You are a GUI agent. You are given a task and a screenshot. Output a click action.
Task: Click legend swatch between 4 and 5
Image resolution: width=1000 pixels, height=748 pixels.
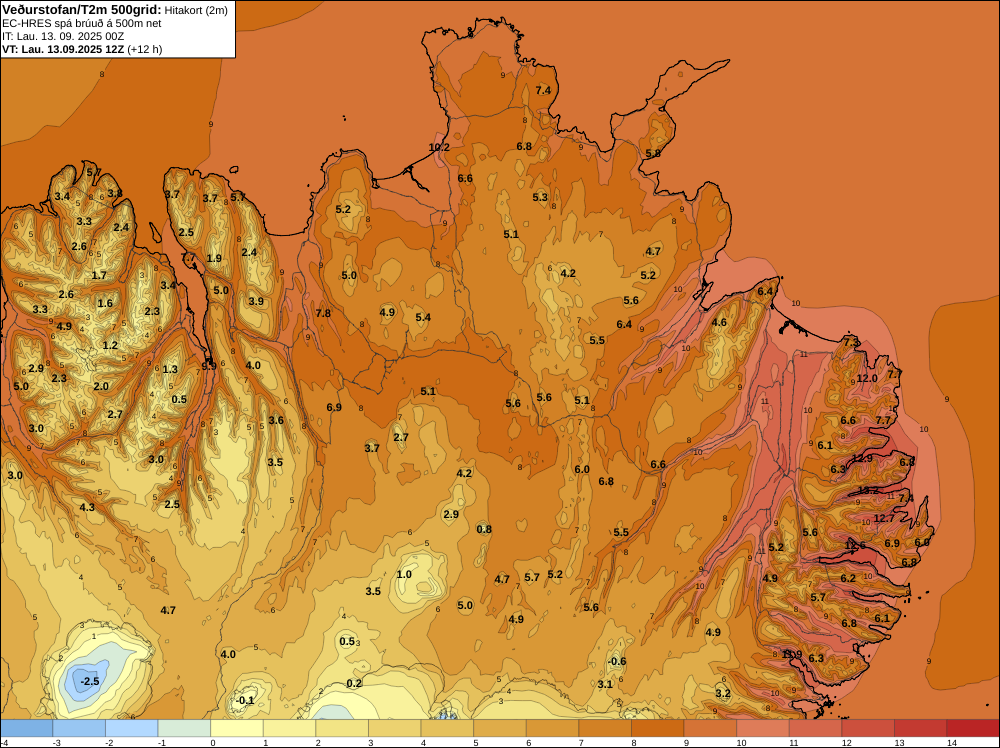(447, 728)
